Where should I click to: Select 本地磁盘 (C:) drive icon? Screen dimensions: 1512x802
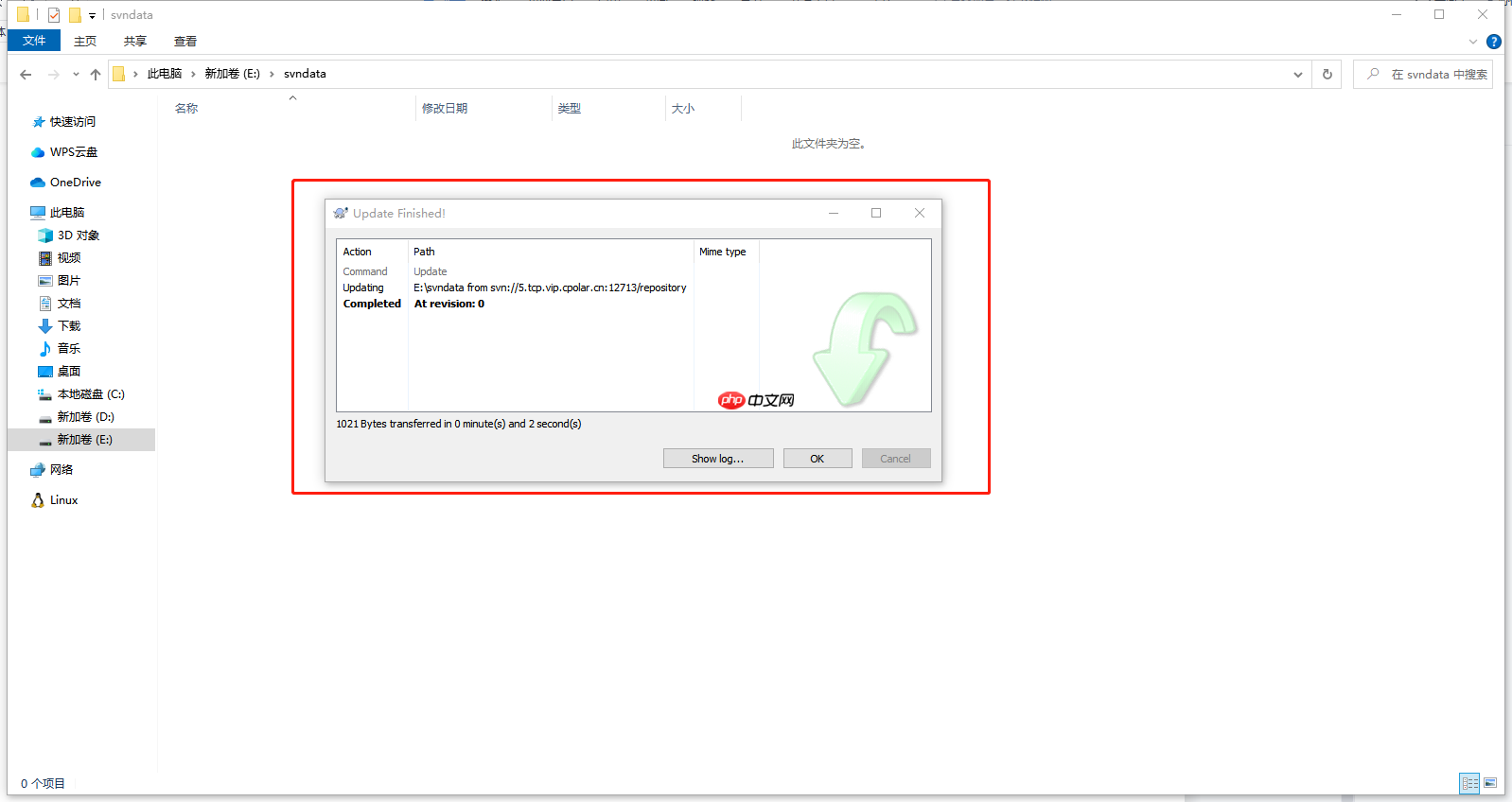(x=45, y=394)
